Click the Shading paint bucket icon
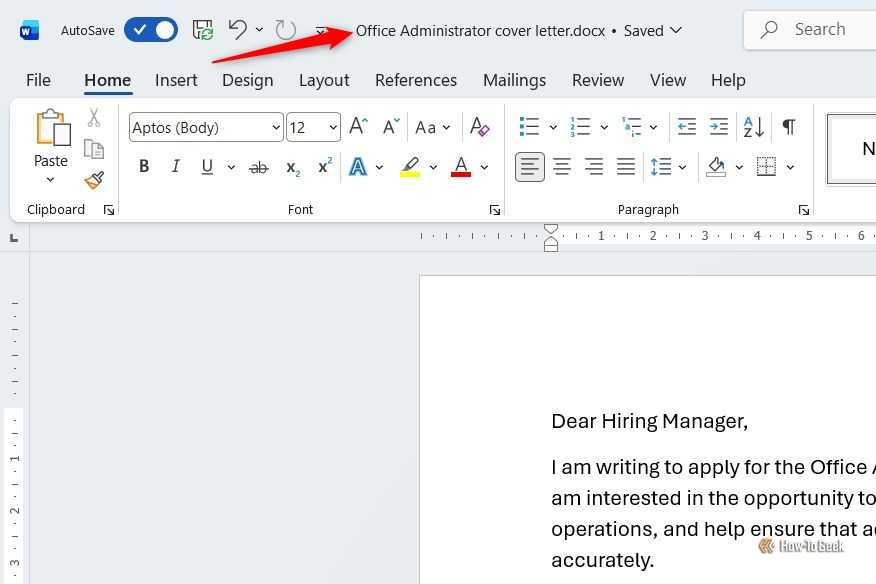 tap(716, 167)
